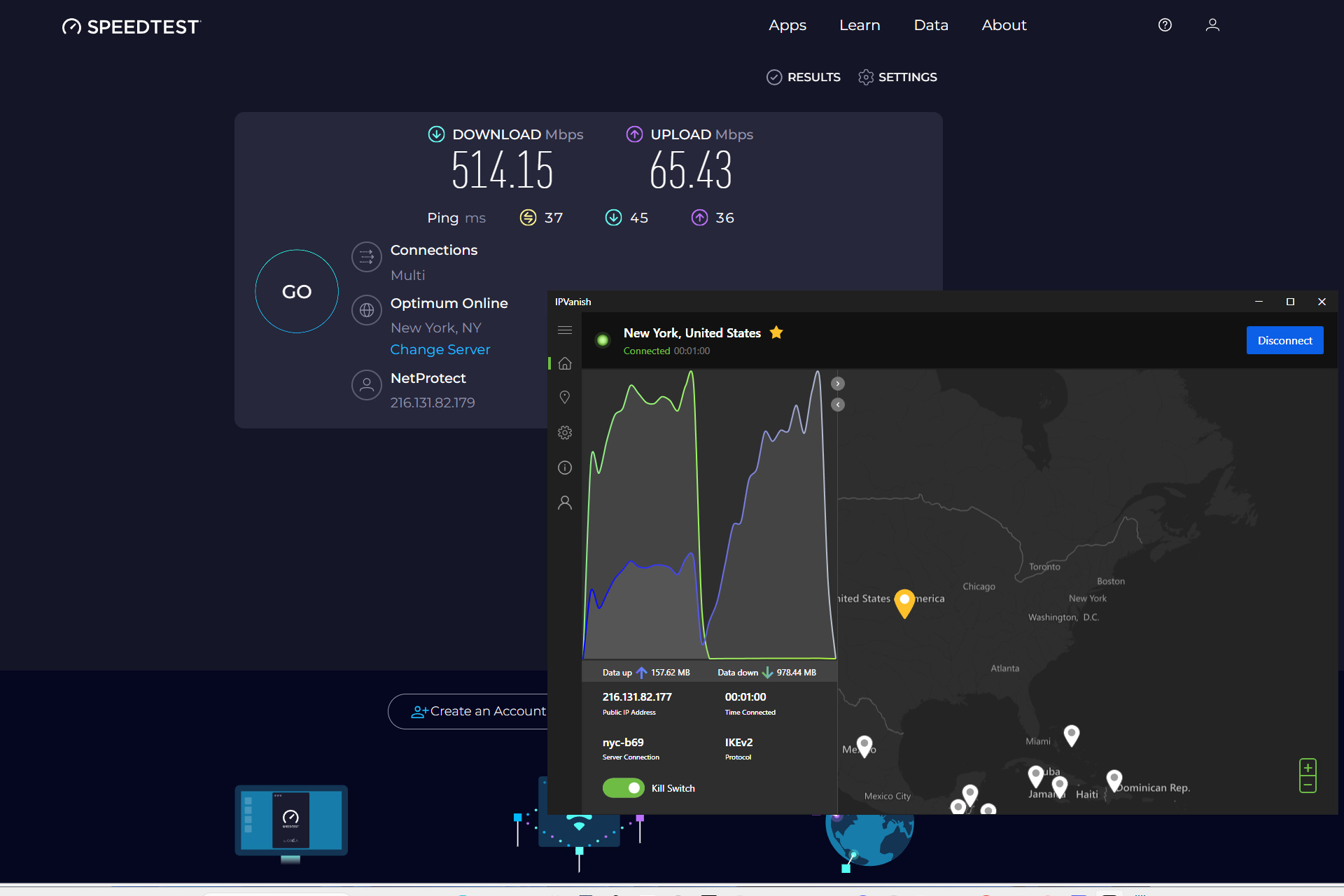Click the Data up 157.62 MB value
Image resolution: width=1344 pixels, height=896 pixels.
pyautogui.click(x=671, y=673)
